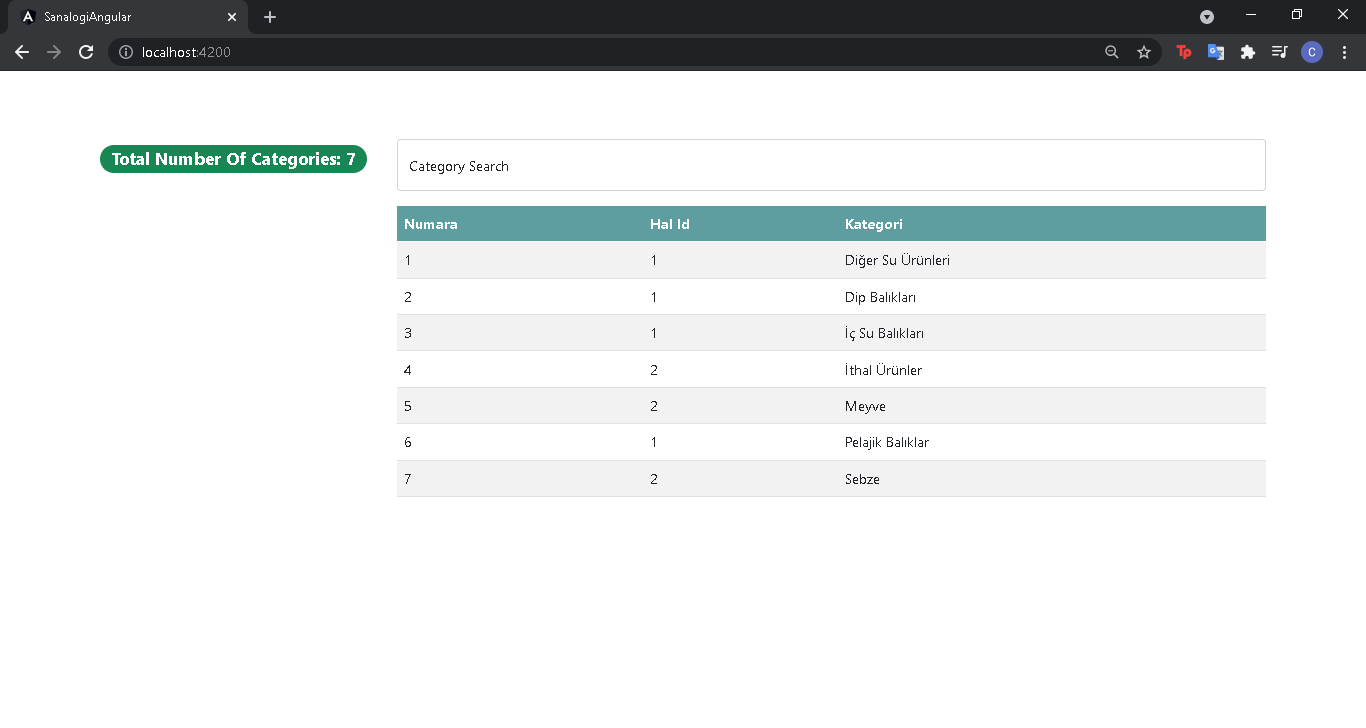Click Numara 4 in İthal Ürünler row
Viewport: 1366px width, 728px height.
[408, 370]
